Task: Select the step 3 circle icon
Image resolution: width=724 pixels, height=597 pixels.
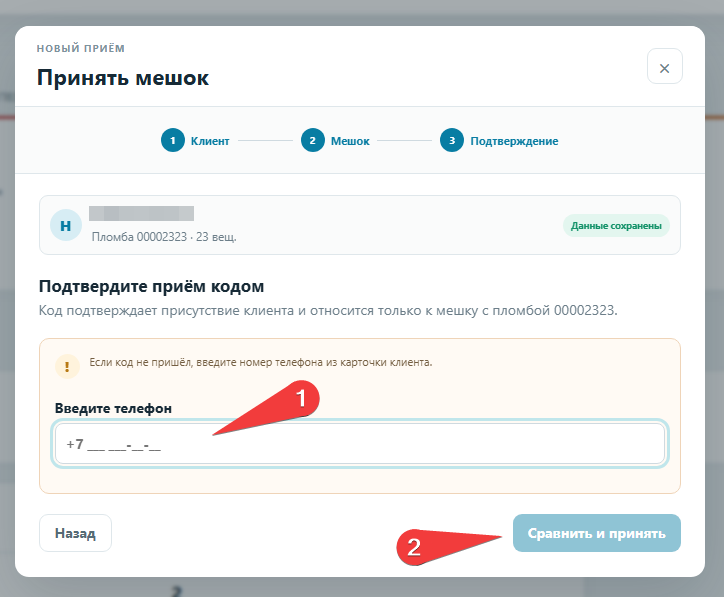Action: (452, 140)
